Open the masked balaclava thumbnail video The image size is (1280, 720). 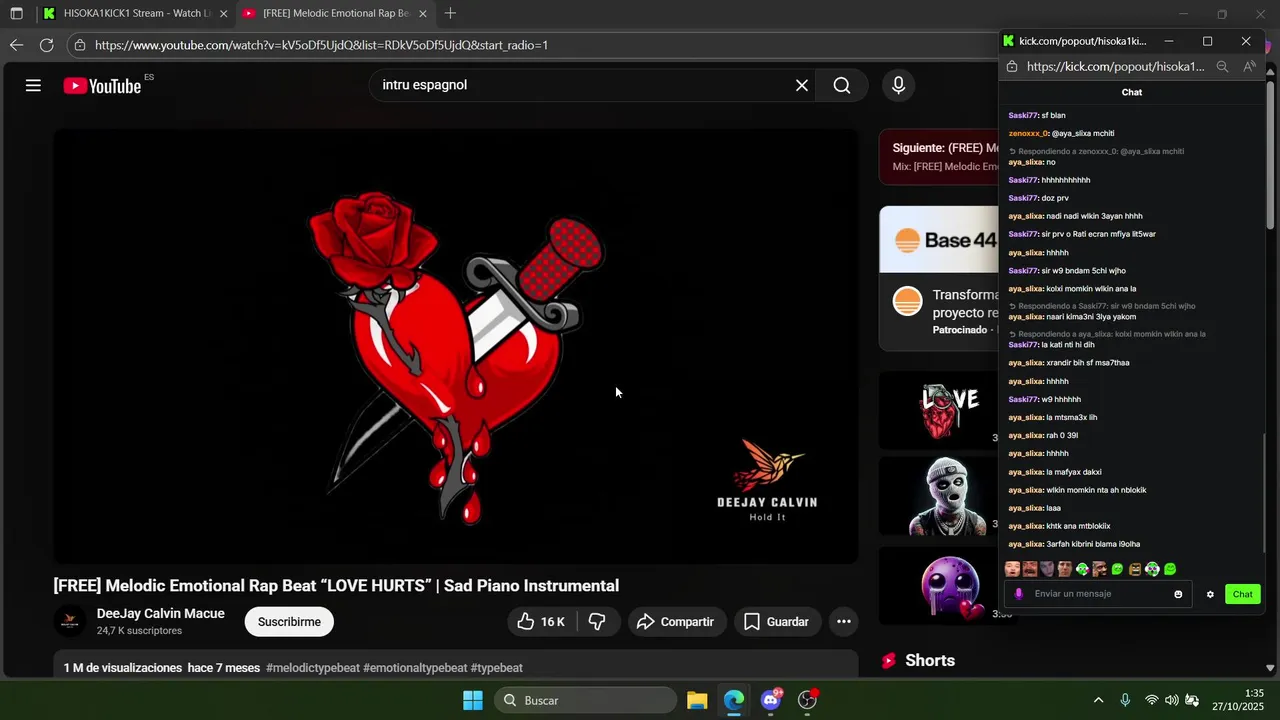click(x=940, y=497)
